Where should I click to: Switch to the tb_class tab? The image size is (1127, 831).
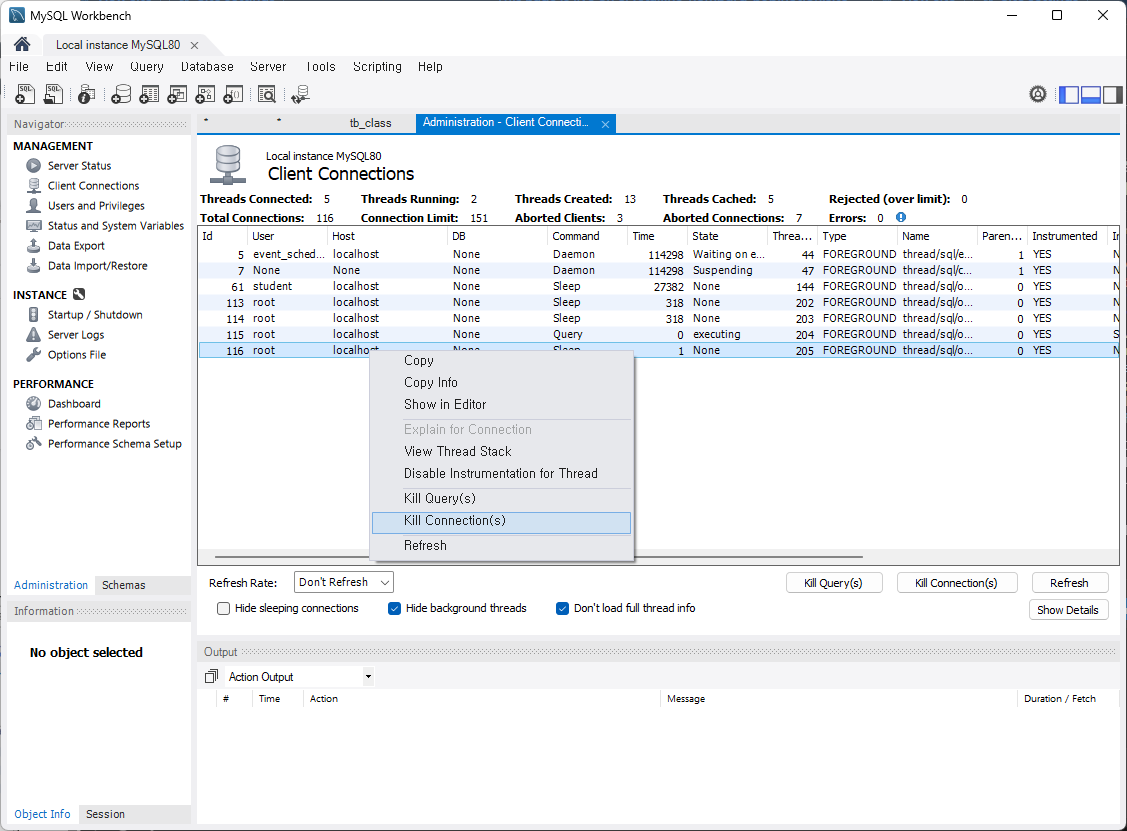pyautogui.click(x=370, y=123)
